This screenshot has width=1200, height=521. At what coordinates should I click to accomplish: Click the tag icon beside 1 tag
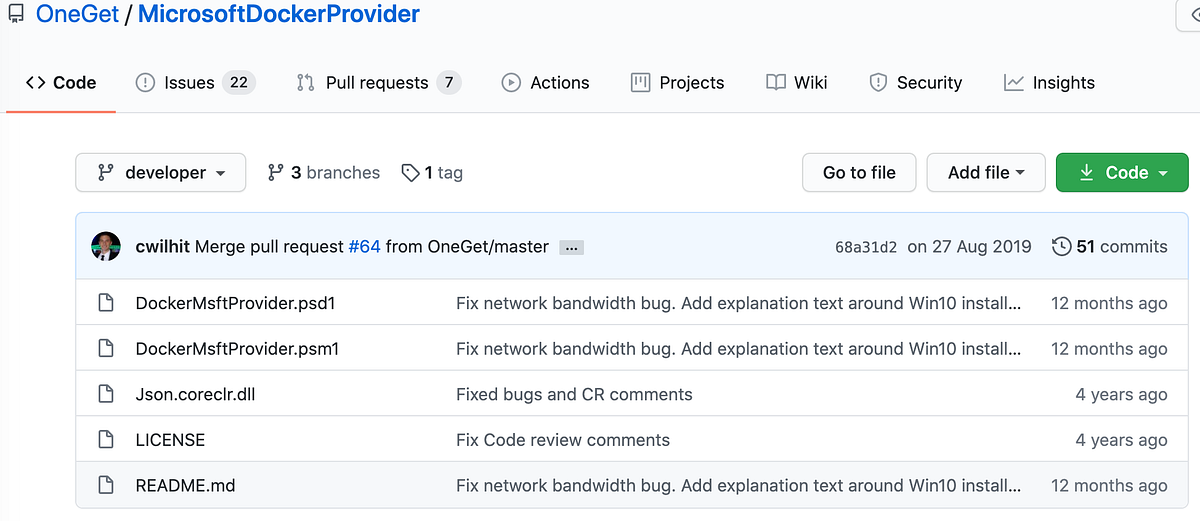point(410,173)
